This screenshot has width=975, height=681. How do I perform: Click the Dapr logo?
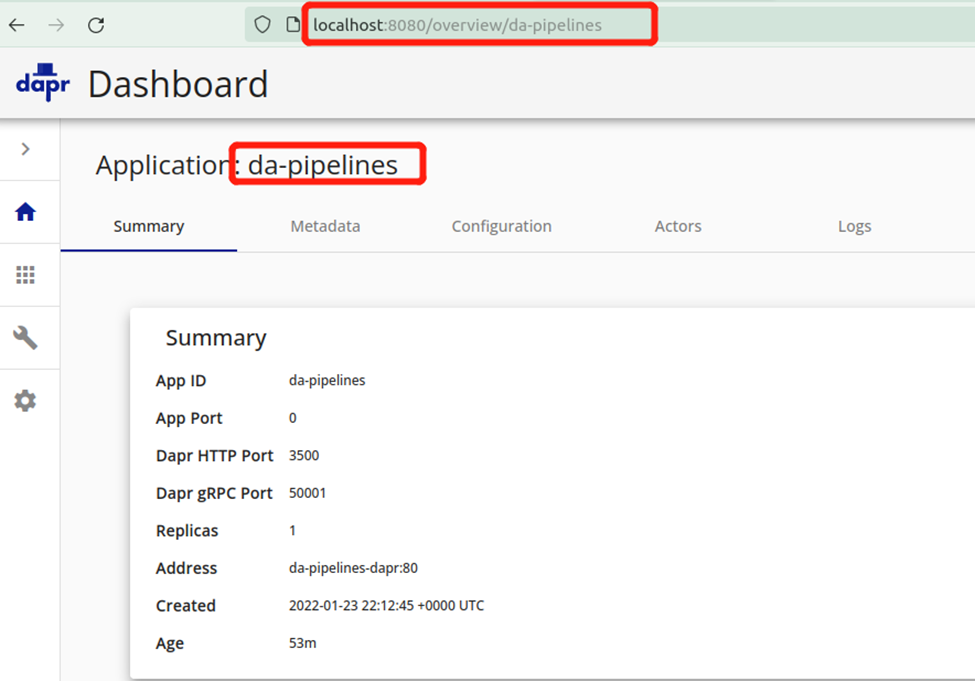43,82
